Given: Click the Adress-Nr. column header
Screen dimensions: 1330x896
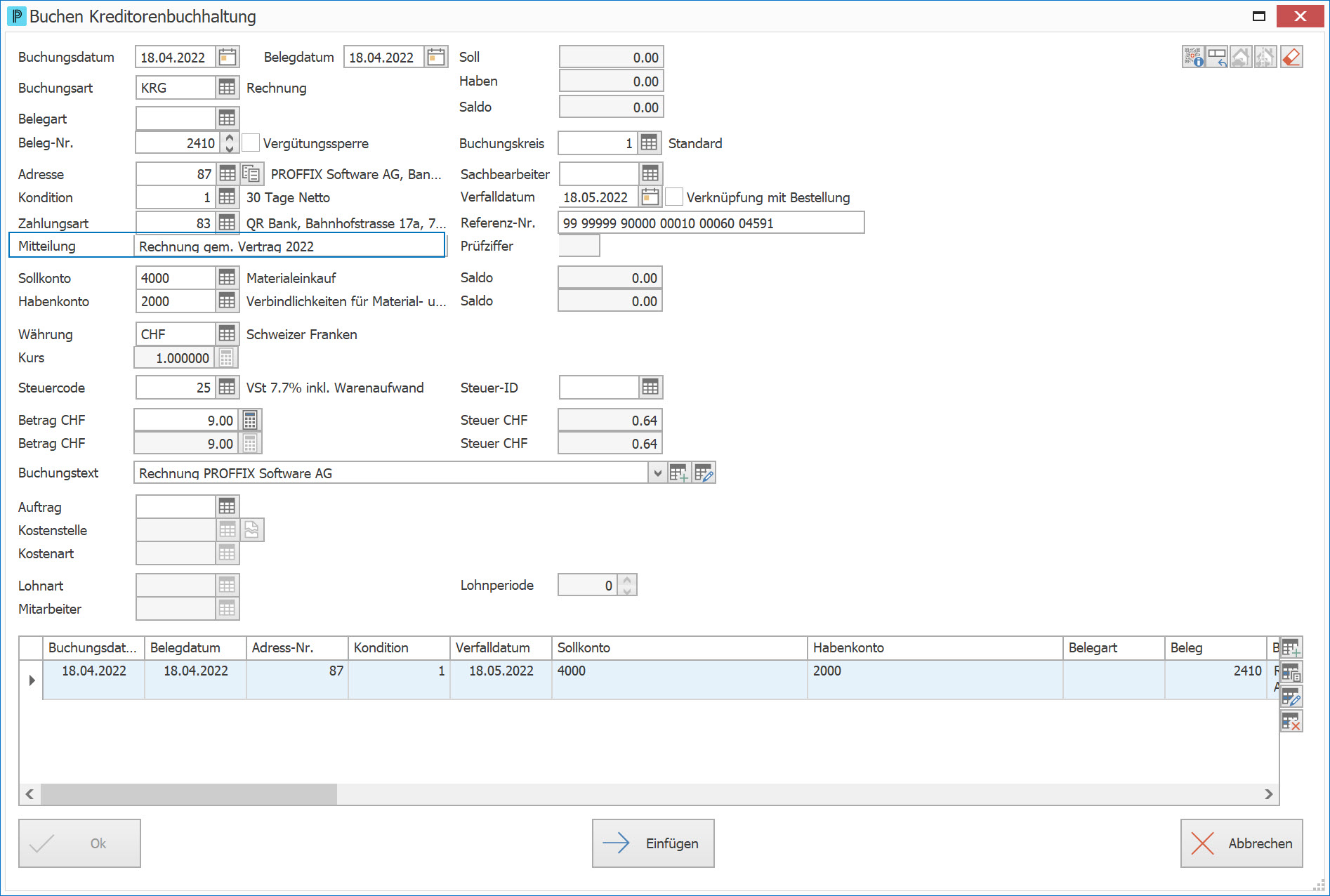Looking at the screenshot, I should [x=297, y=647].
